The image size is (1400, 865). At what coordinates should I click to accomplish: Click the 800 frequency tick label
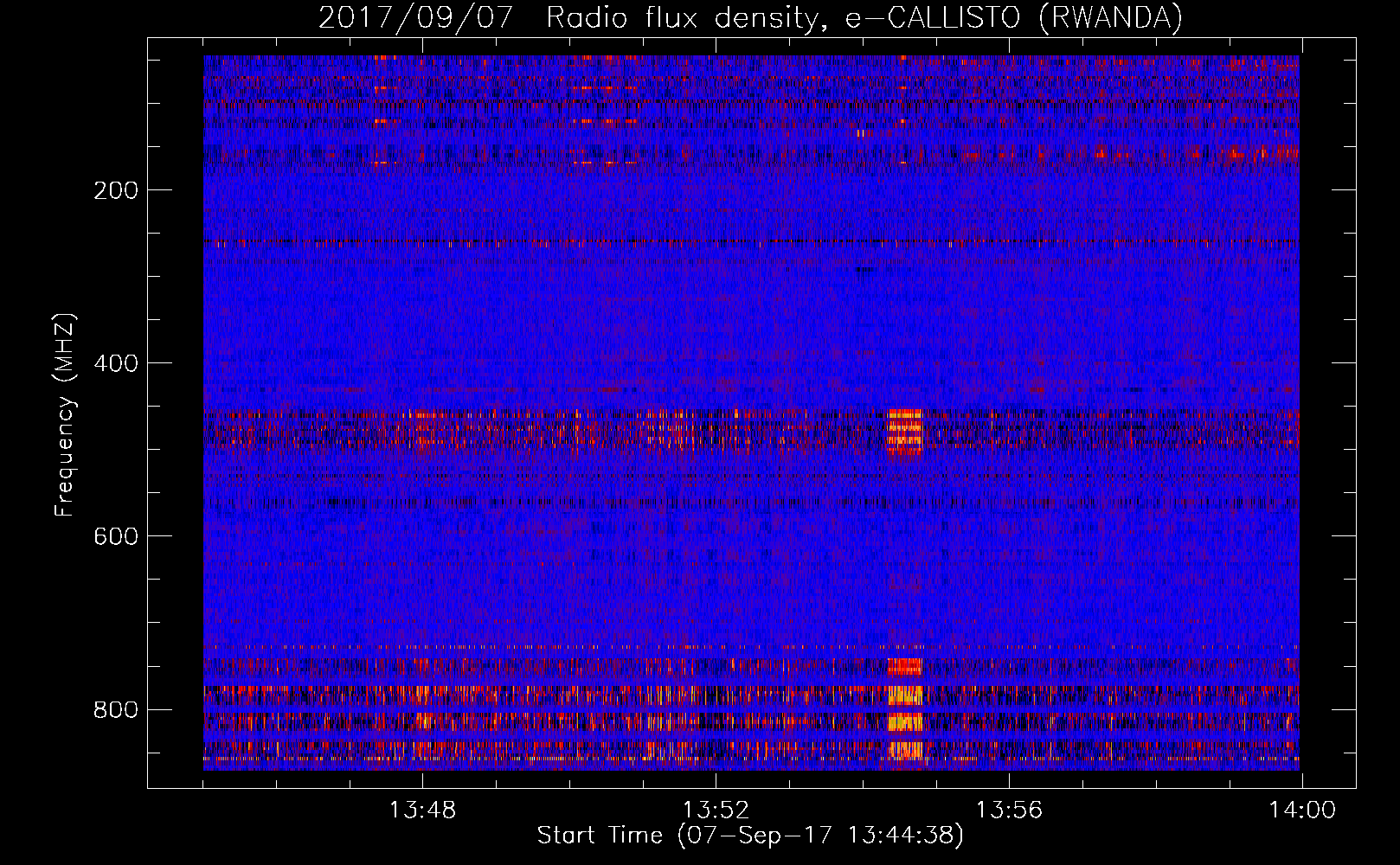click(115, 709)
